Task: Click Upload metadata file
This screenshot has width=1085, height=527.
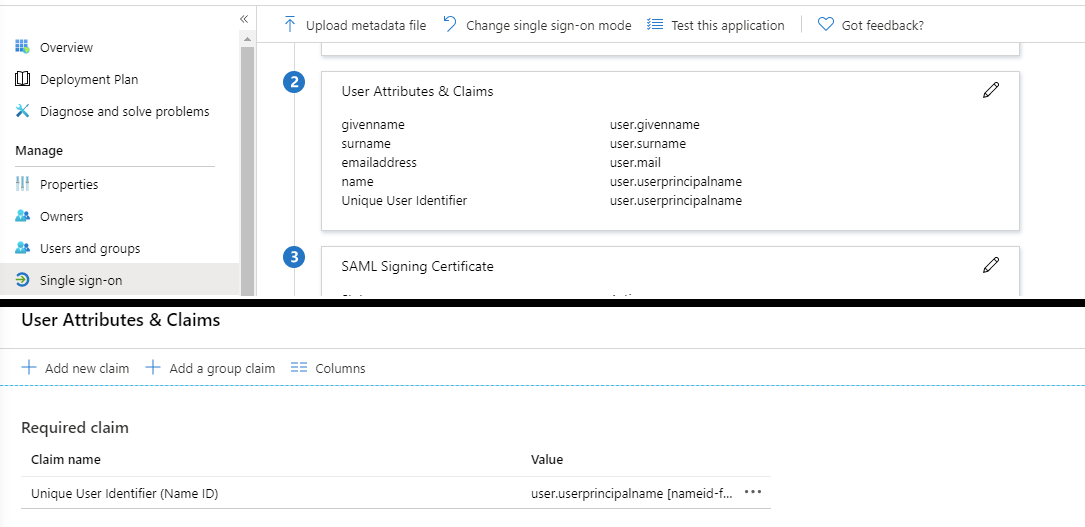Action: (355, 25)
